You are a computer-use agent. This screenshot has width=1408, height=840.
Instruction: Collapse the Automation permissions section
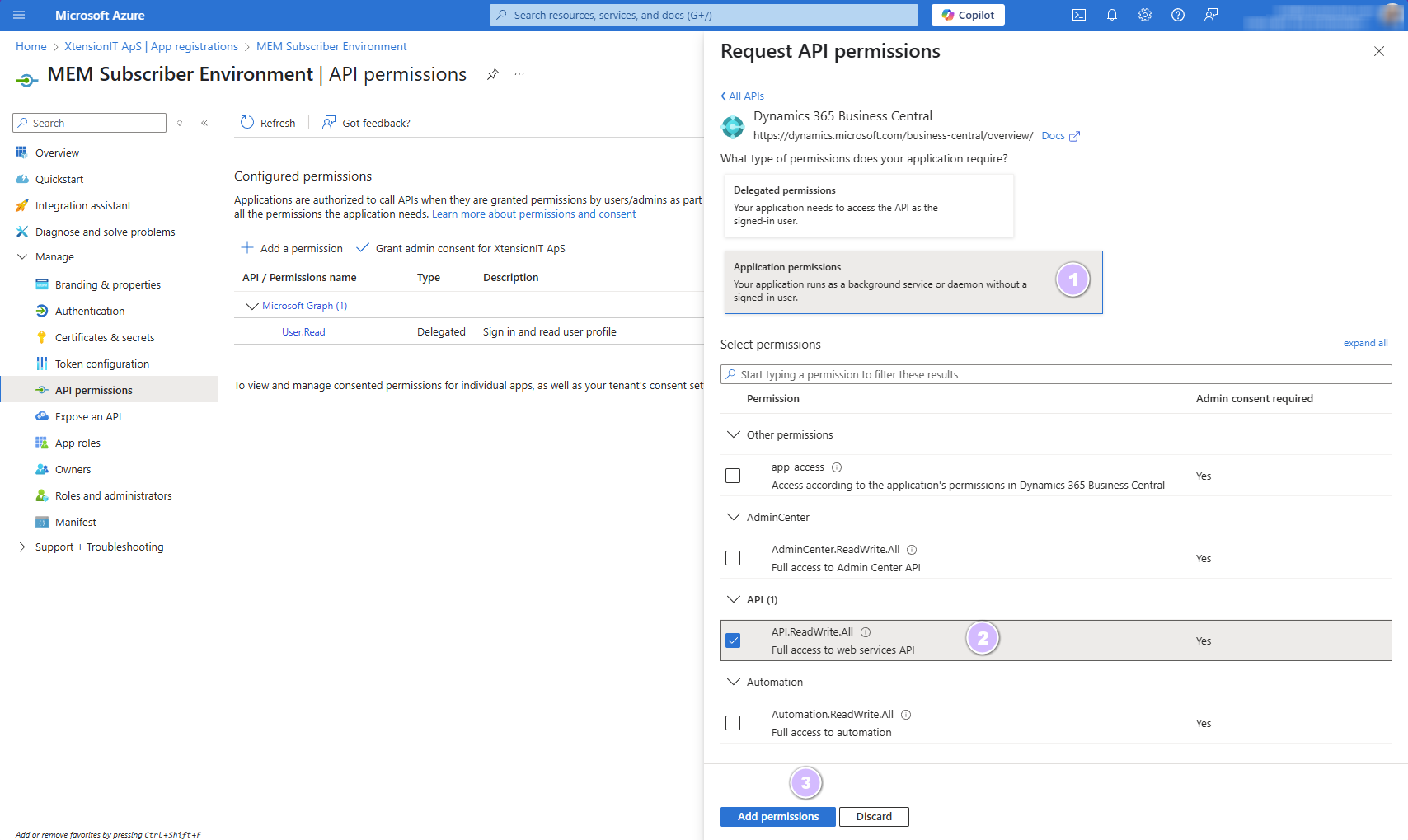(733, 682)
